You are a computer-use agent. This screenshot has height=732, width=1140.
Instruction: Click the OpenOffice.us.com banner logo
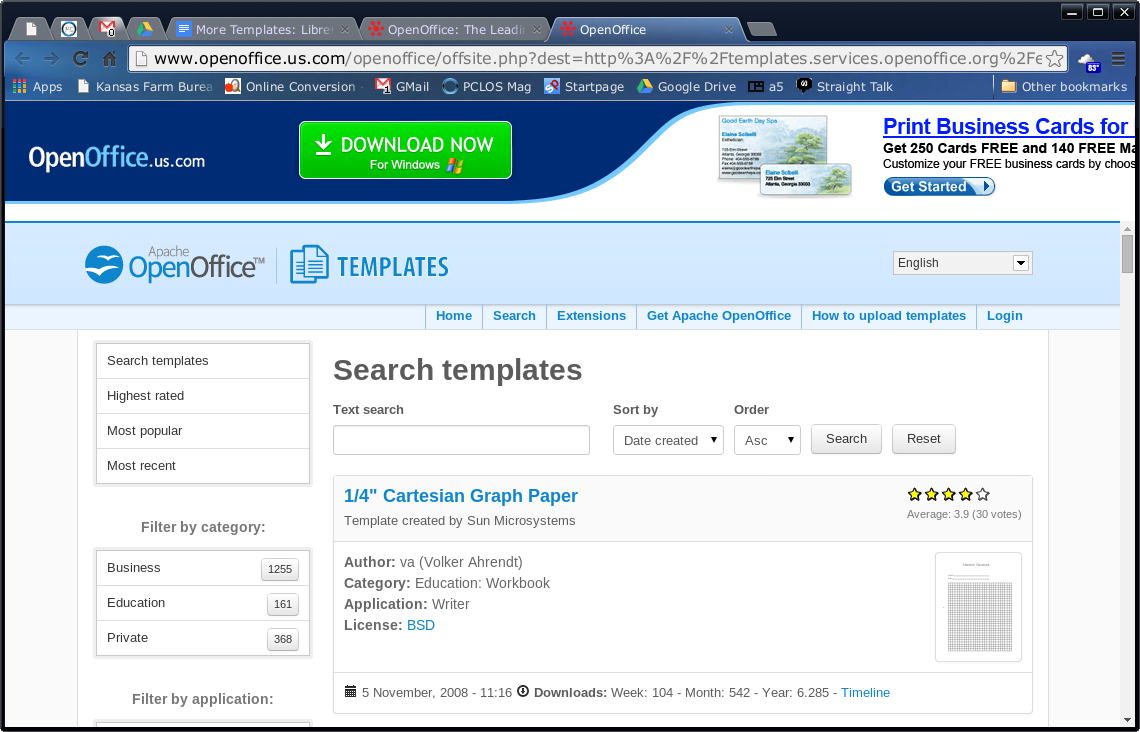116,158
